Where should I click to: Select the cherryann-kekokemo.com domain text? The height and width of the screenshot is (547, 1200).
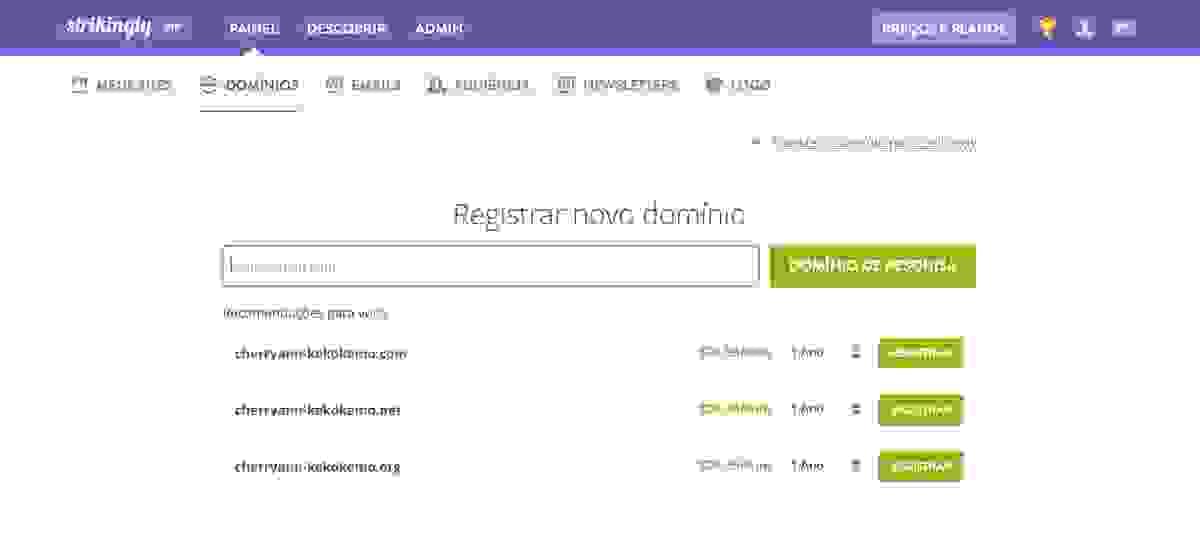(321, 353)
